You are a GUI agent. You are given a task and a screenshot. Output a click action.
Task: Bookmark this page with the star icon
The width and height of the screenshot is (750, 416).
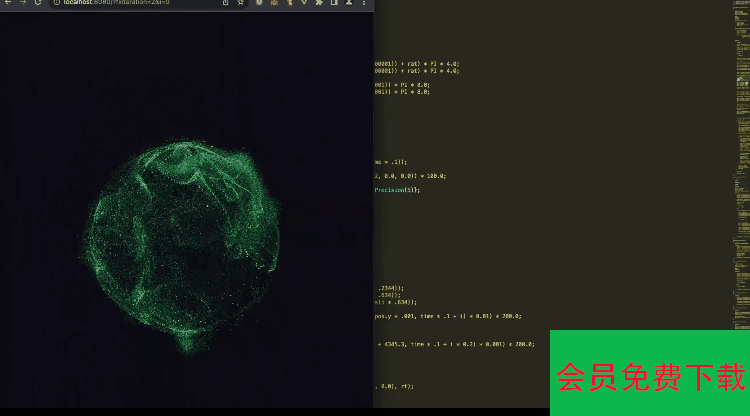coord(242,3)
